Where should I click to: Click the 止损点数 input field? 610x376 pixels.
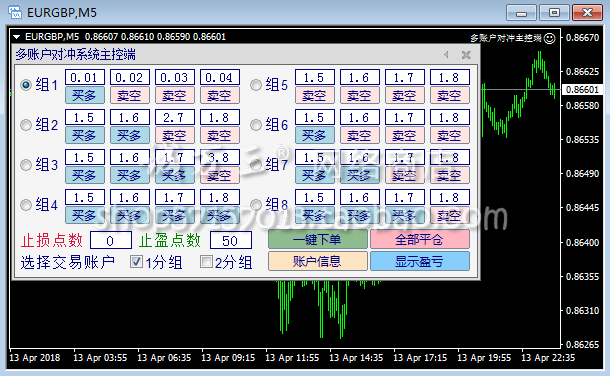tap(110, 241)
